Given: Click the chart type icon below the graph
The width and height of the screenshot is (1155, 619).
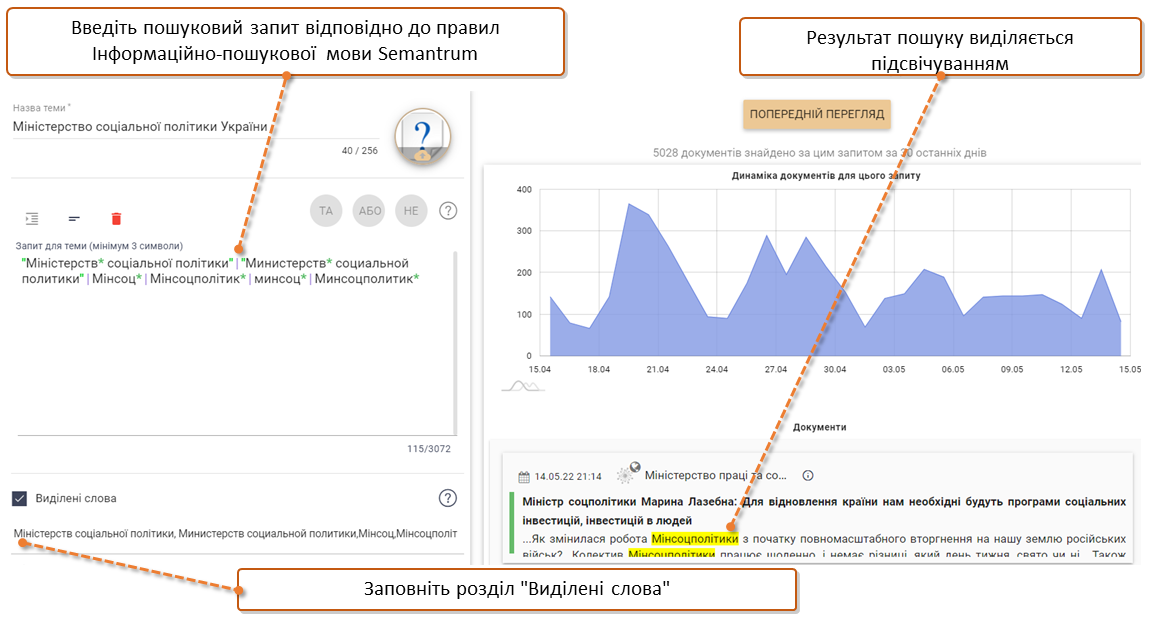Looking at the screenshot, I should [x=522, y=386].
